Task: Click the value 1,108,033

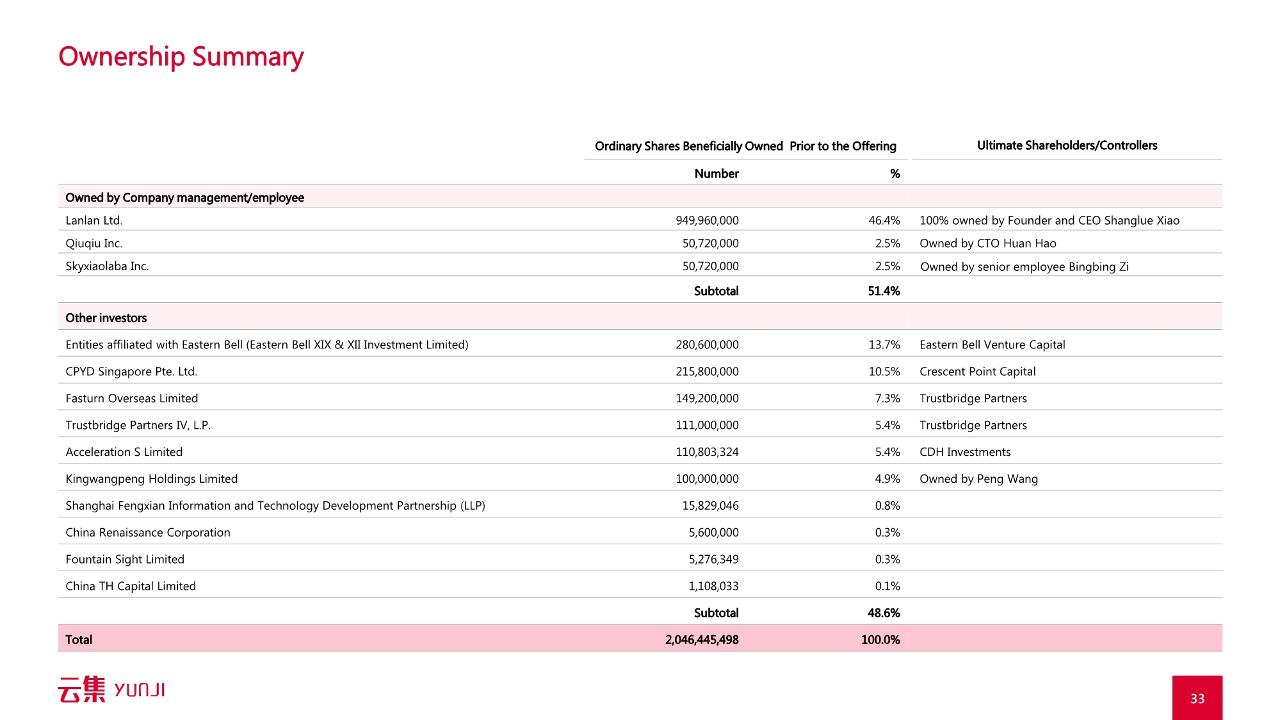Action: click(714, 586)
